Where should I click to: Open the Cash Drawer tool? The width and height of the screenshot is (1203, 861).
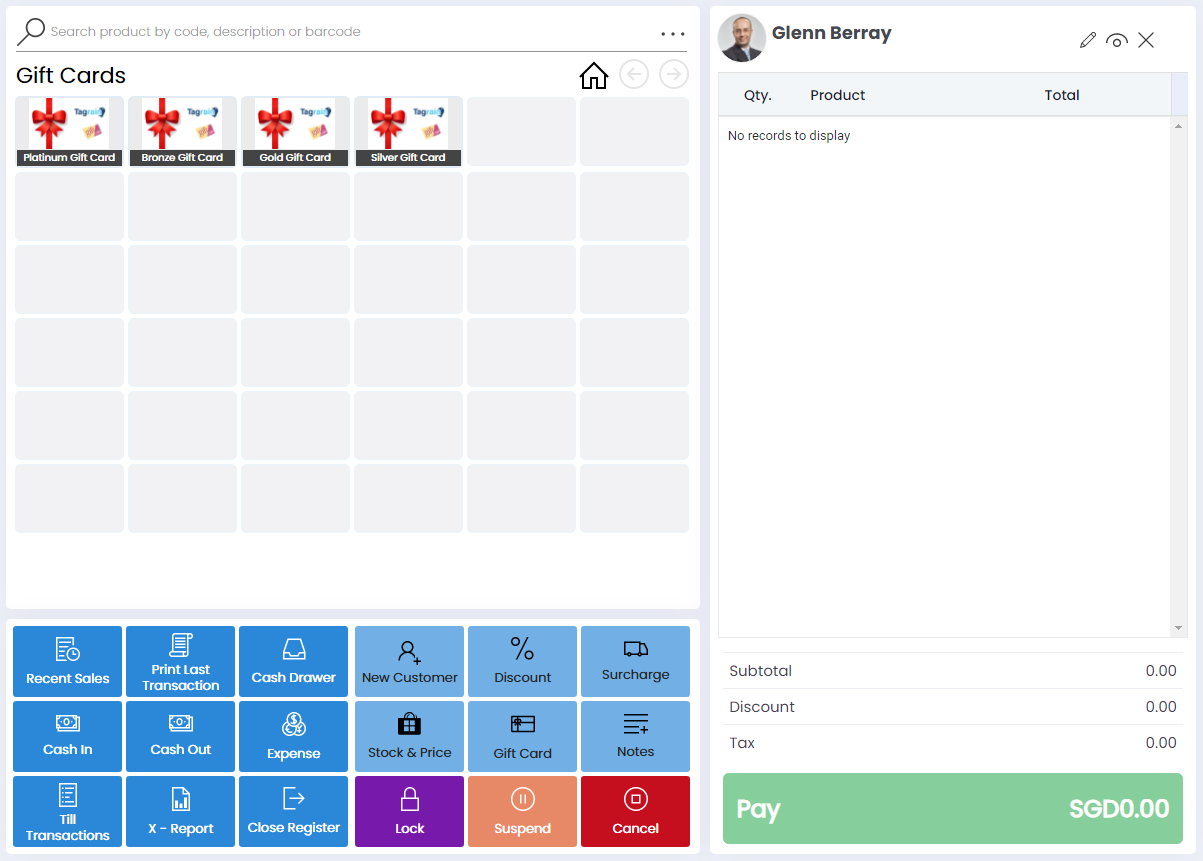[293, 661]
